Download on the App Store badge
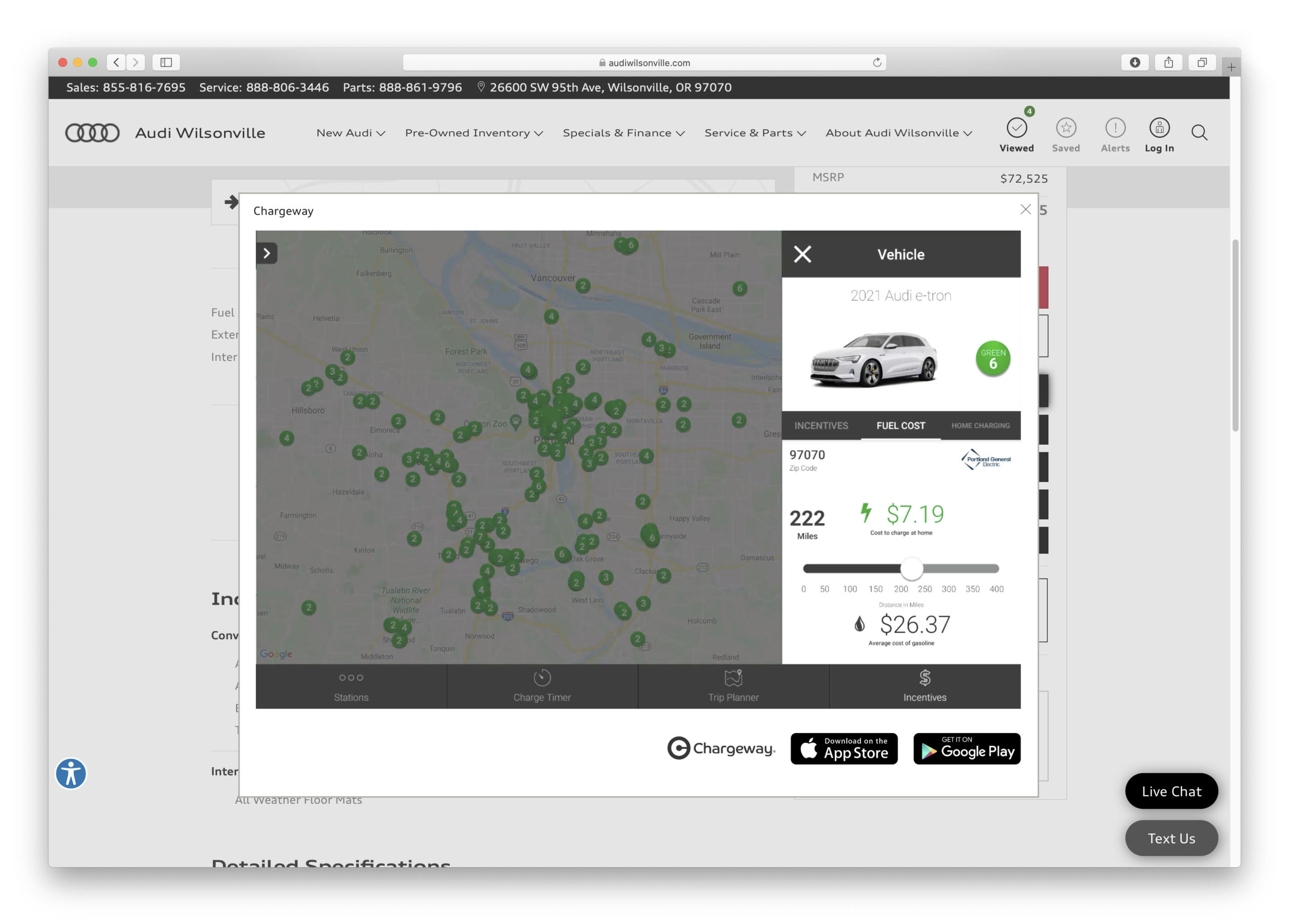The height and width of the screenshot is (924, 1289). tap(843, 748)
